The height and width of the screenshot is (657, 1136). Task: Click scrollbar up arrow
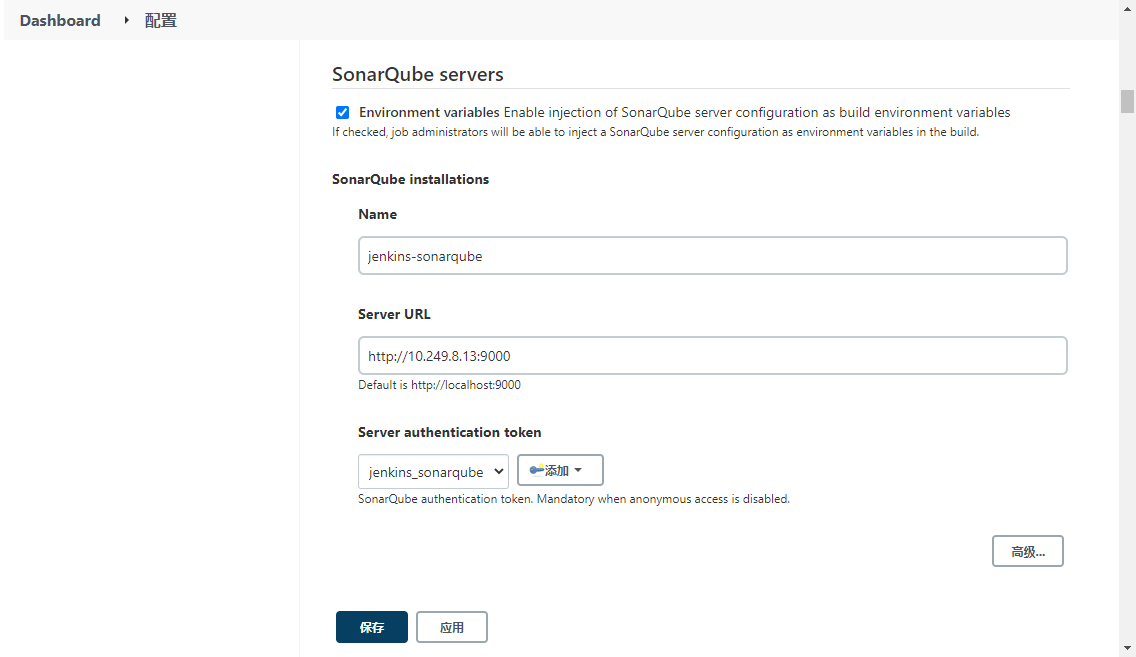pos(1127,8)
